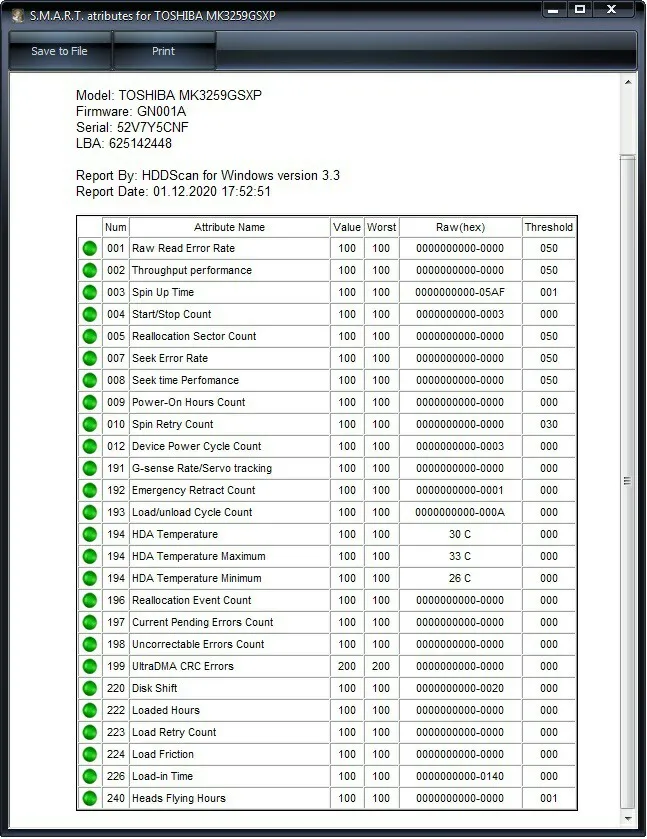The image size is (647, 839).
Task: Click the LBA: 625142448 line
Action: pos(124,143)
